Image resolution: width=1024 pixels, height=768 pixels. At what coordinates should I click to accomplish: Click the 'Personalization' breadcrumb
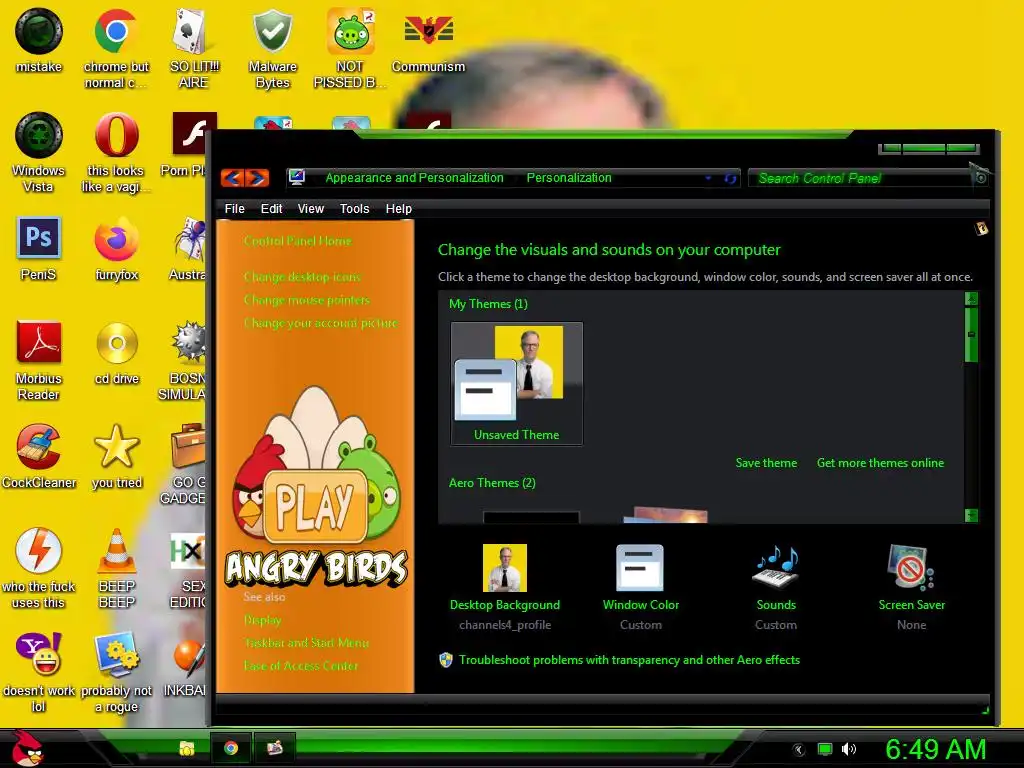(569, 178)
